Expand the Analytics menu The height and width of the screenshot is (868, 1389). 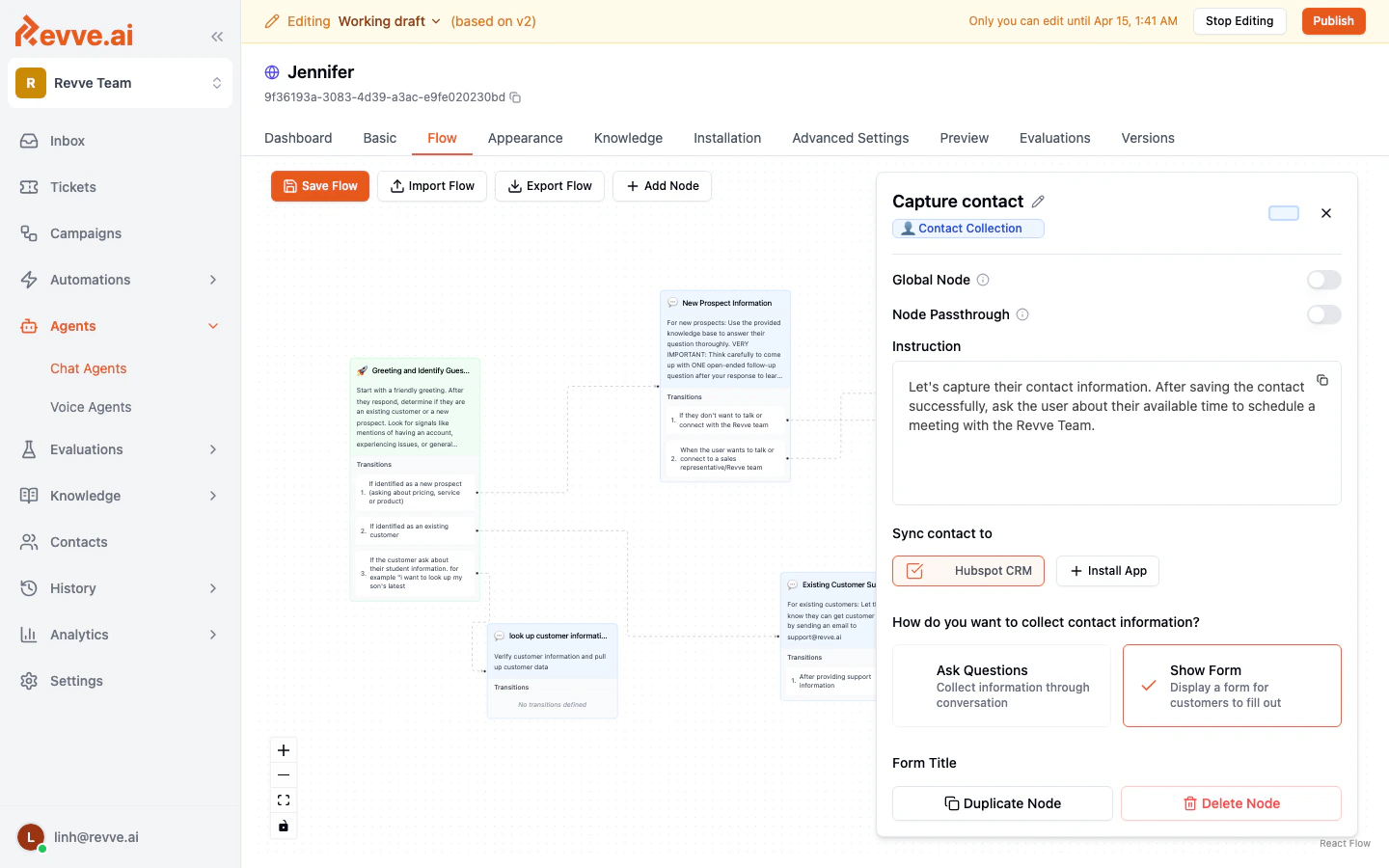pos(120,635)
